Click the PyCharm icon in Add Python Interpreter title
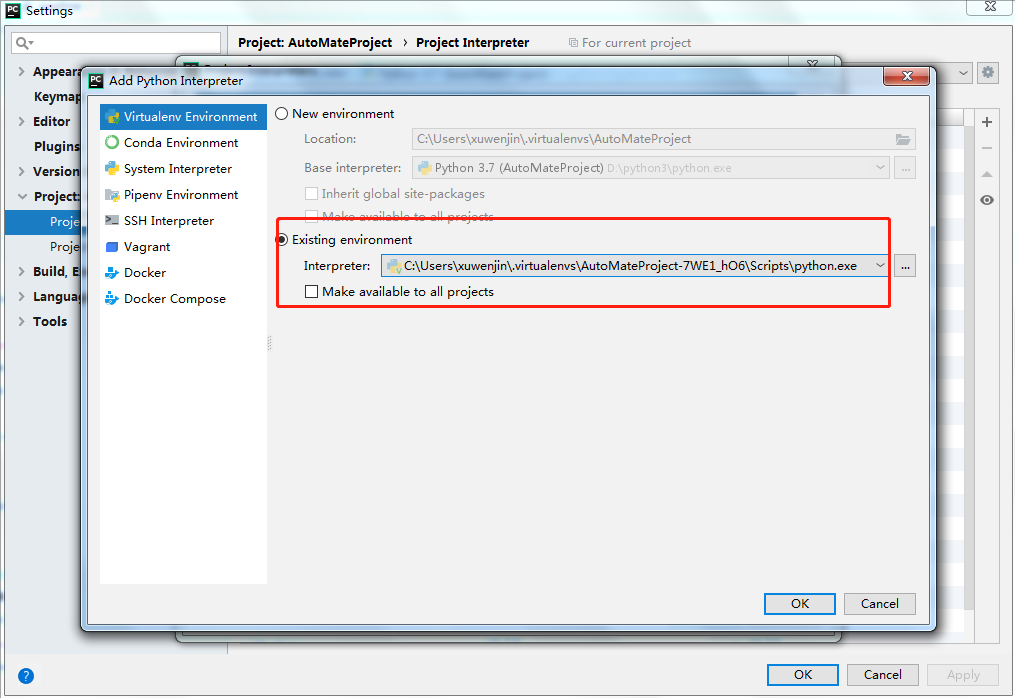 point(96,80)
